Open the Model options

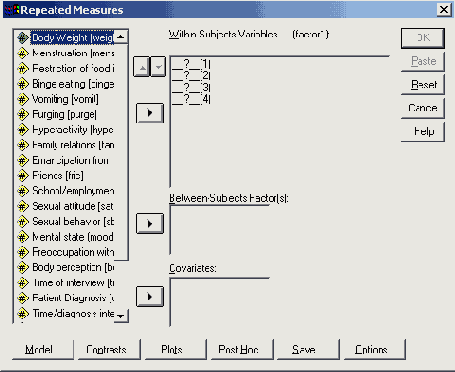43,349
